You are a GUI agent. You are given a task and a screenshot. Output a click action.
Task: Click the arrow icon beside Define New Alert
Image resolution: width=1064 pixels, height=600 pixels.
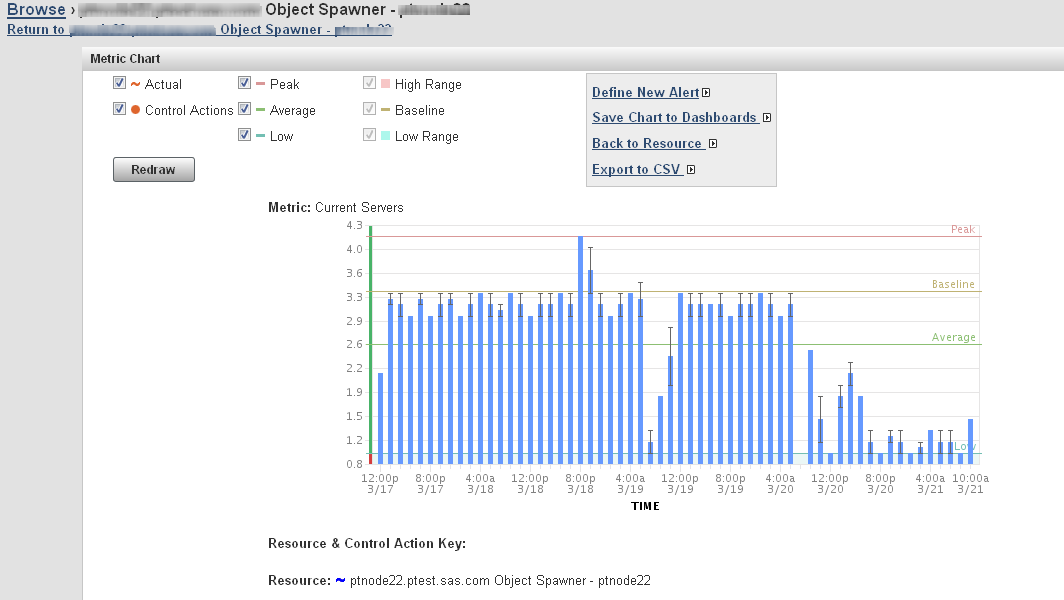coord(706,92)
